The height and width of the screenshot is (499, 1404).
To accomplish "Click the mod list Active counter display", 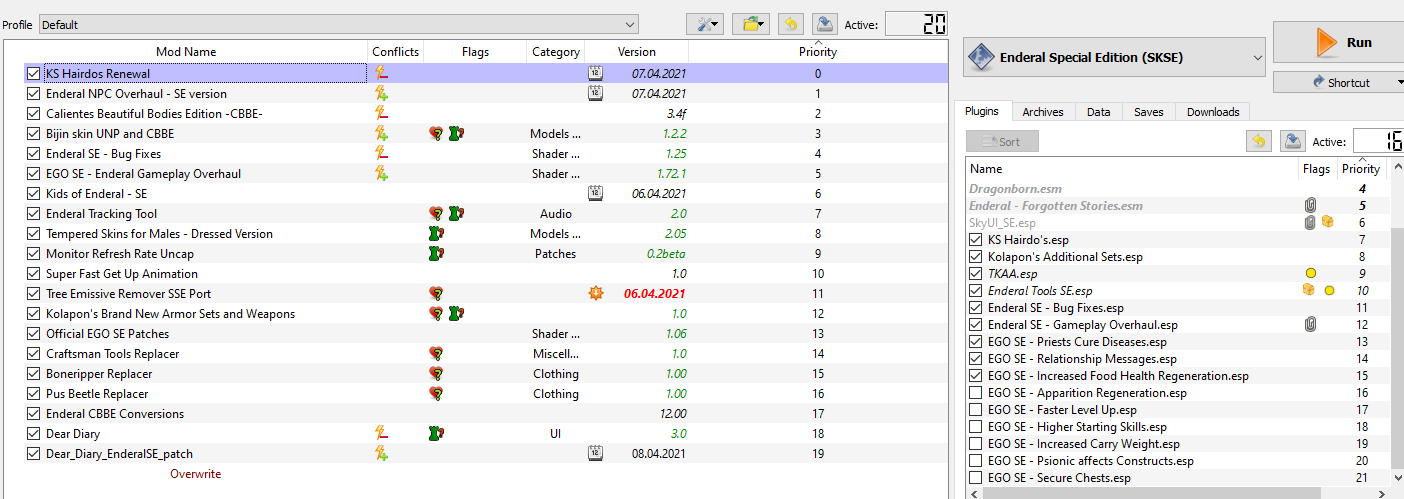I will [x=917, y=24].
